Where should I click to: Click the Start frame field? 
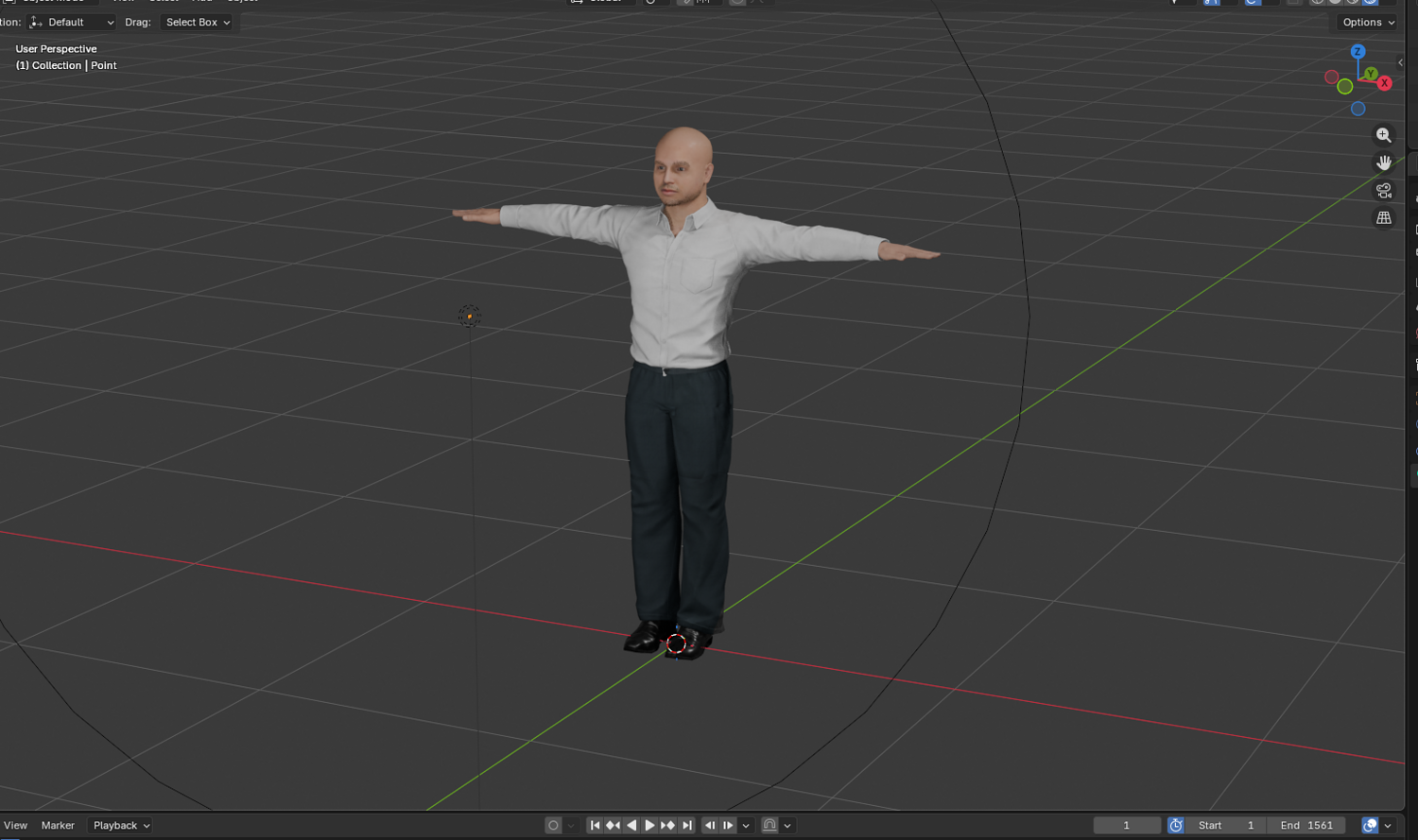pyautogui.click(x=1227, y=825)
